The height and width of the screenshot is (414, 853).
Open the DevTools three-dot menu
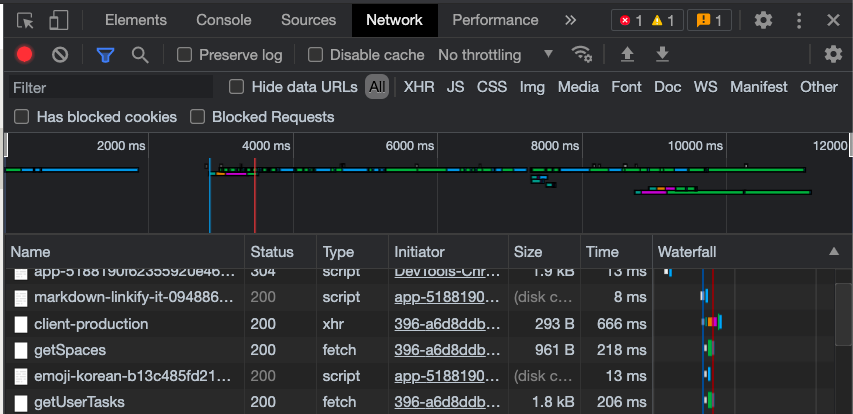click(x=799, y=21)
